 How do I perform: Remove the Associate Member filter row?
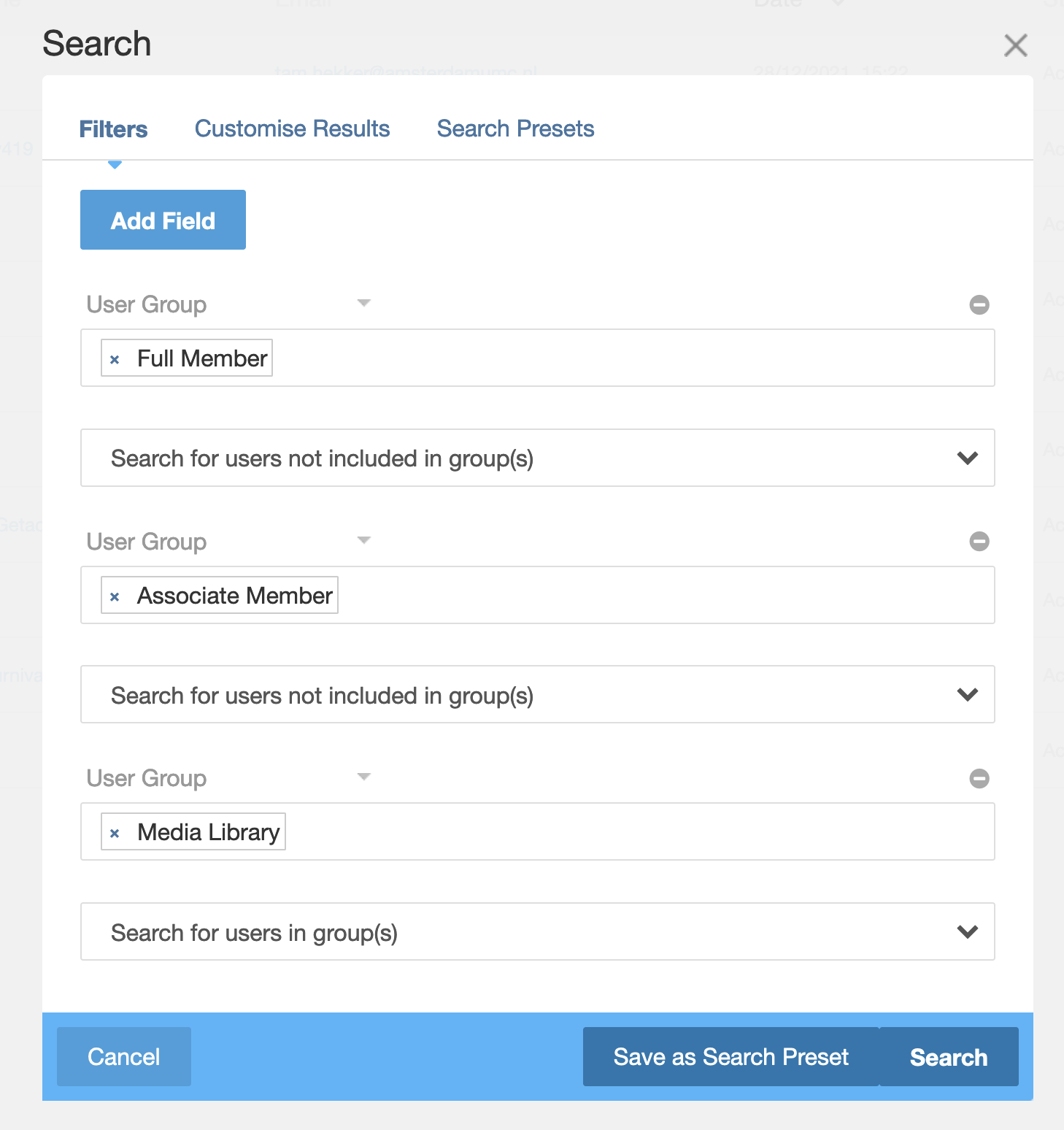(979, 541)
